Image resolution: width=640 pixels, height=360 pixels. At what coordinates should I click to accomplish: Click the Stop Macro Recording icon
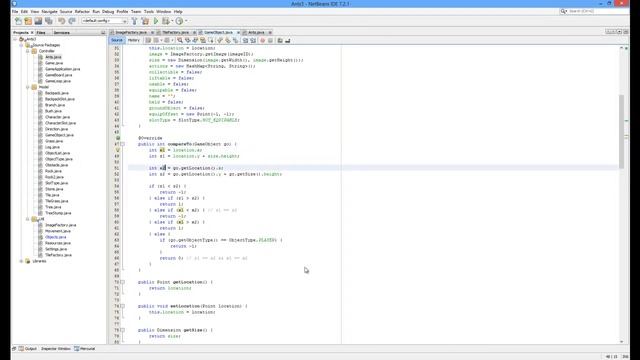tap(270, 40)
